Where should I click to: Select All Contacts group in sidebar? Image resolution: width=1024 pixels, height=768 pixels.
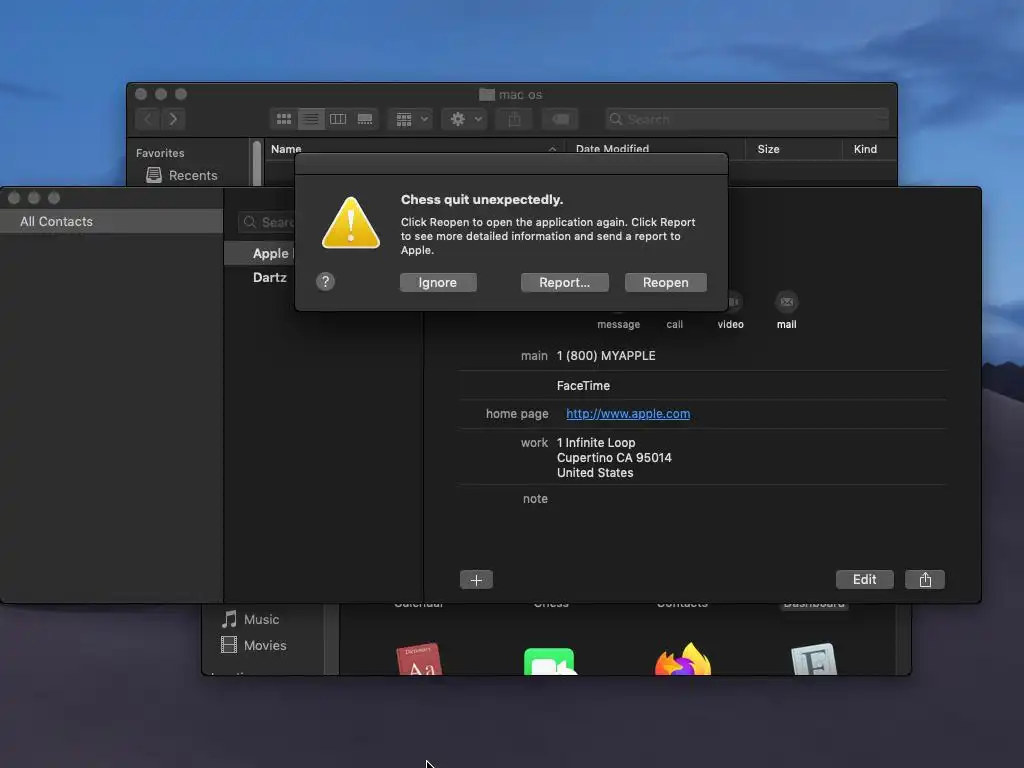pyautogui.click(x=111, y=221)
